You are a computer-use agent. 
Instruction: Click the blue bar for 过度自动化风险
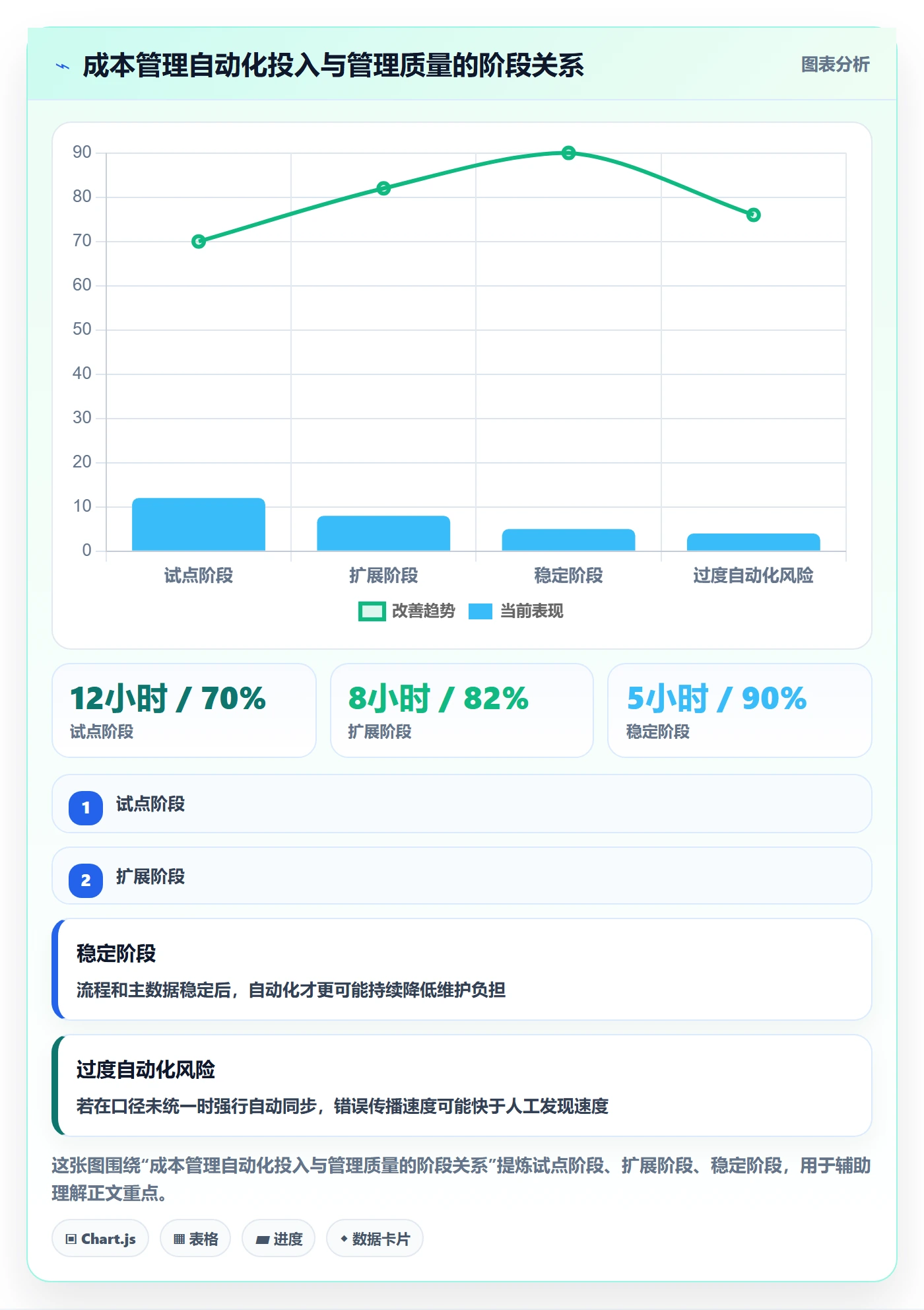point(753,542)
